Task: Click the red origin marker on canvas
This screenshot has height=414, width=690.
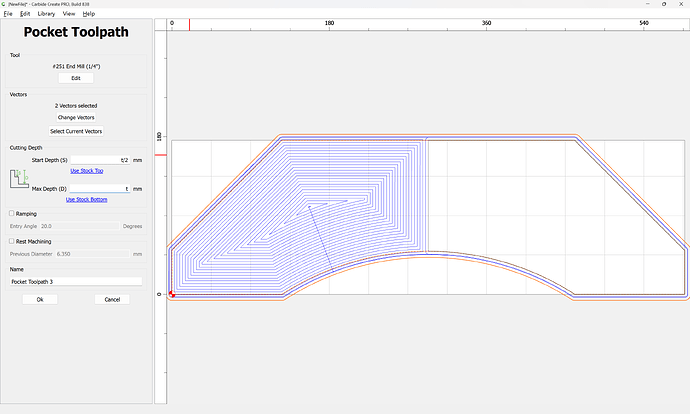Action: click(172, 294)
